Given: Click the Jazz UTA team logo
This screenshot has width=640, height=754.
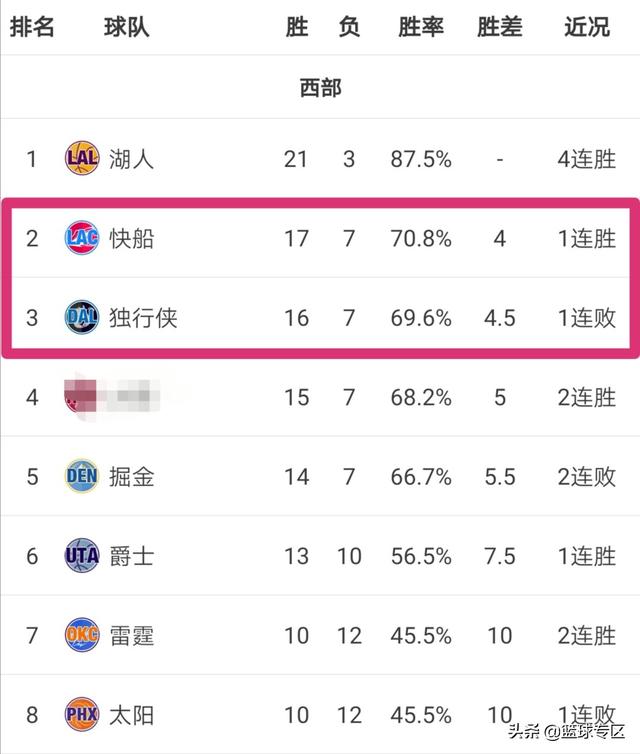Looking at the screenshot, I should tap(82, 555).
